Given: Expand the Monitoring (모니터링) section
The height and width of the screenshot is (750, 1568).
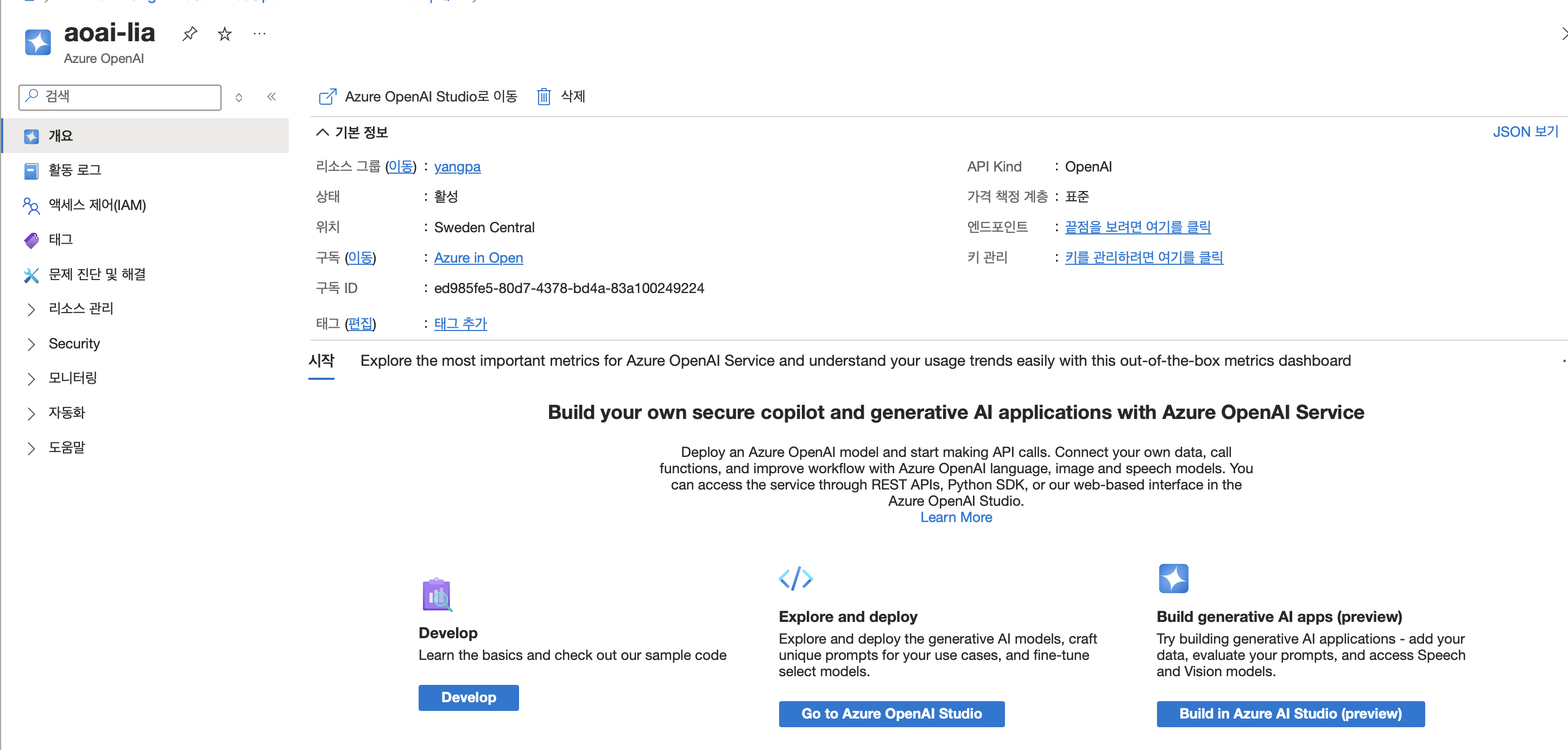Looking at the screenshot, I should pyautogui.click(x=72, y=378).
